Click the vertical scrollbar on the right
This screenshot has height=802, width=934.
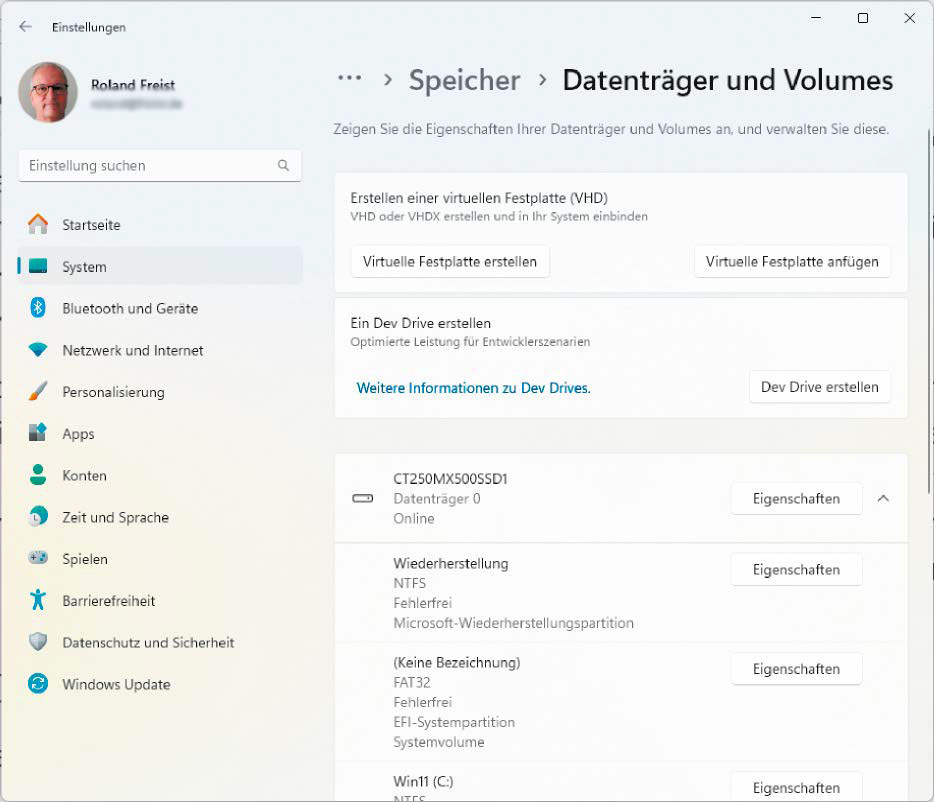pos(929,312)
